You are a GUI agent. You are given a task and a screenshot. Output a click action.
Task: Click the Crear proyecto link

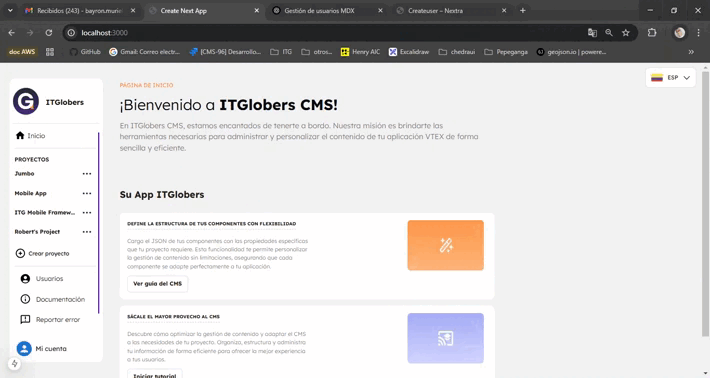tap(49, 254)
